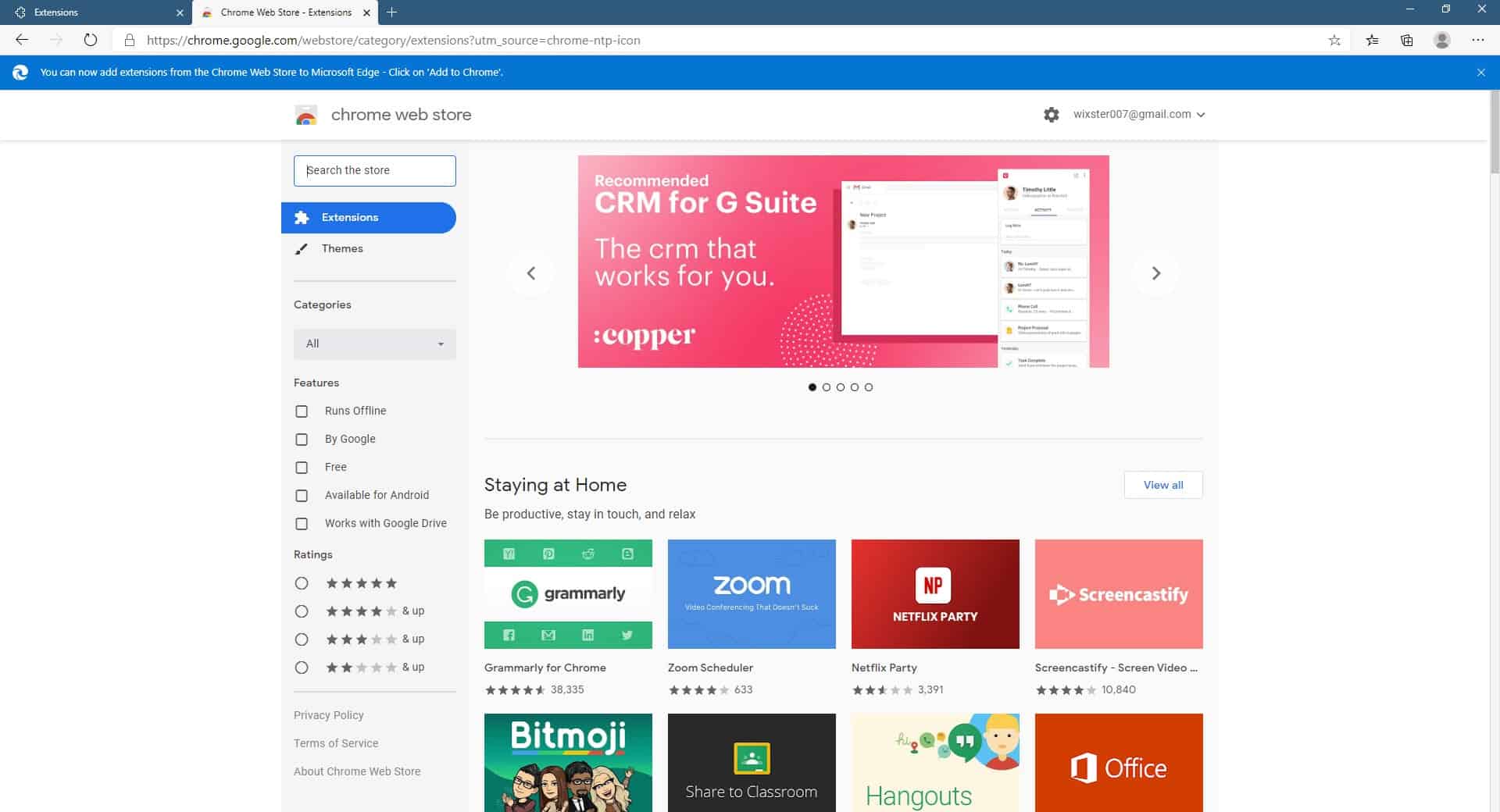Enable the By Google checkbox
This screenshot has width=1500, height=812.
click(302, 439)
